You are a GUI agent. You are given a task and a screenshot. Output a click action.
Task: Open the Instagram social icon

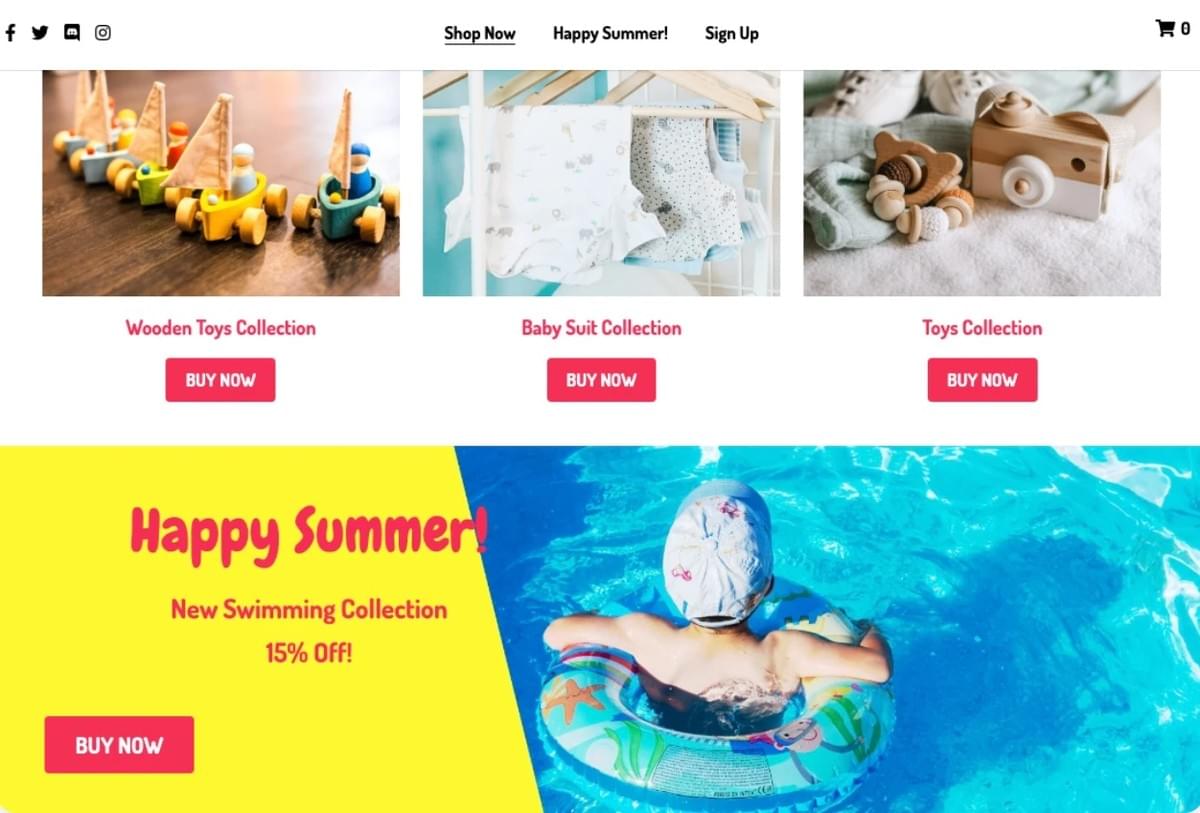tap(103, 32)
